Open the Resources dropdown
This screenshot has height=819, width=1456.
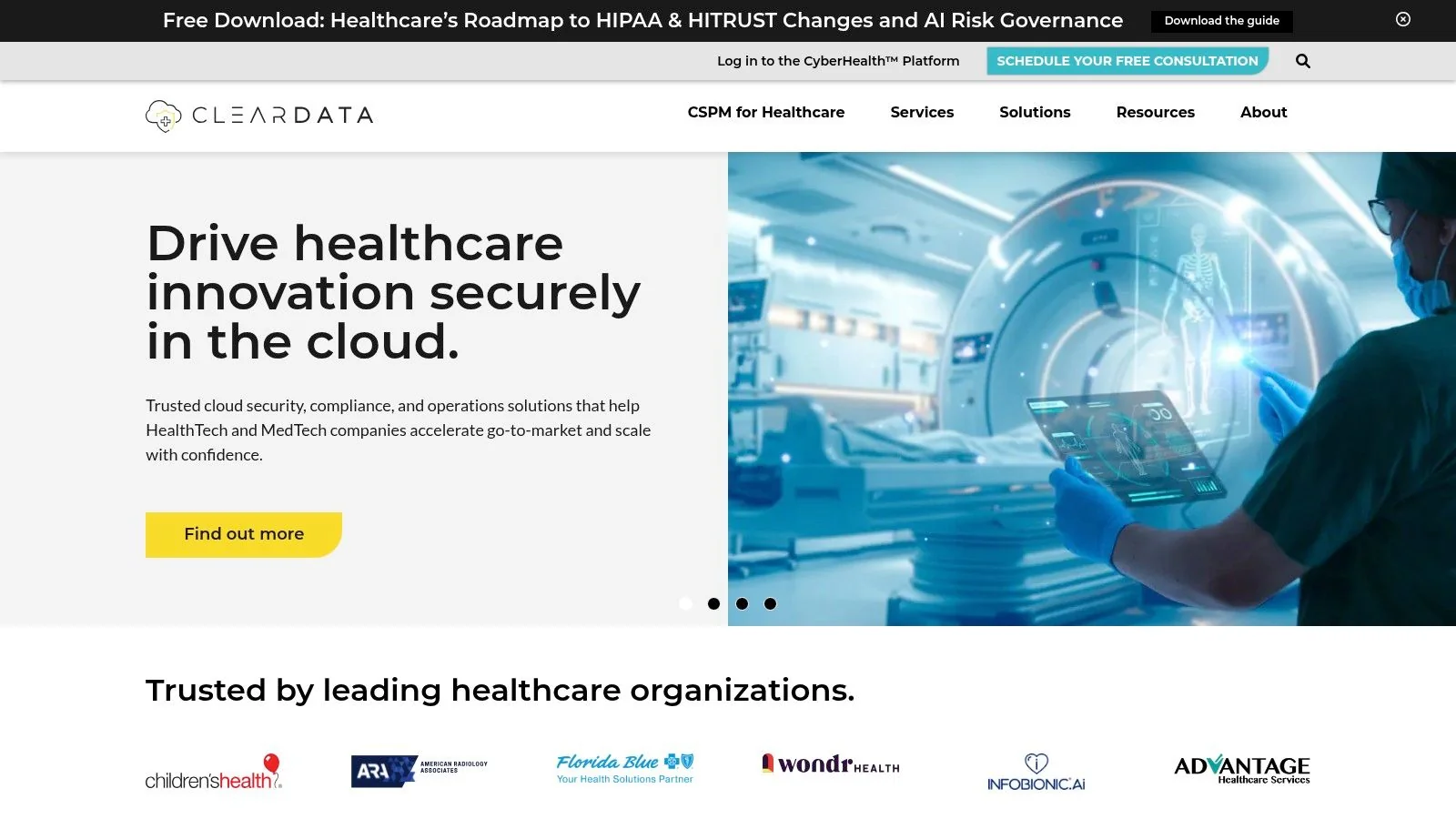tap(1155, 112)
